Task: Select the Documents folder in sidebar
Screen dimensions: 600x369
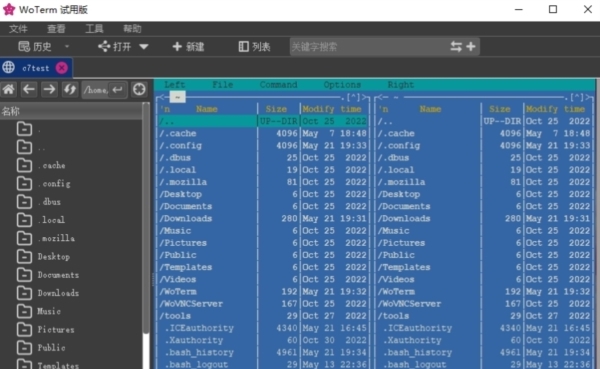Action: pos(58,275)
